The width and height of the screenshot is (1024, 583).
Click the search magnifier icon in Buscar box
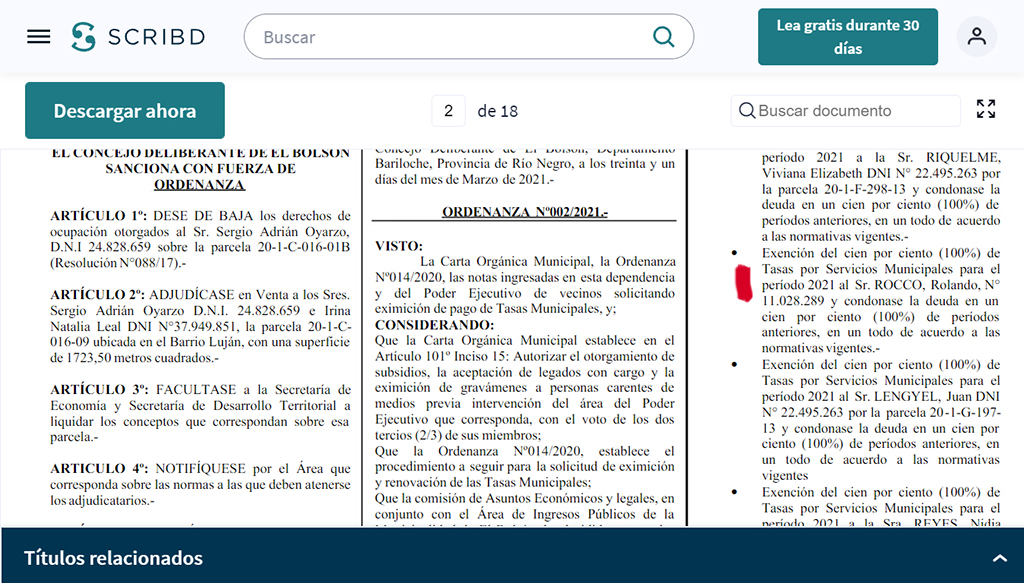[x=664, y=37]
